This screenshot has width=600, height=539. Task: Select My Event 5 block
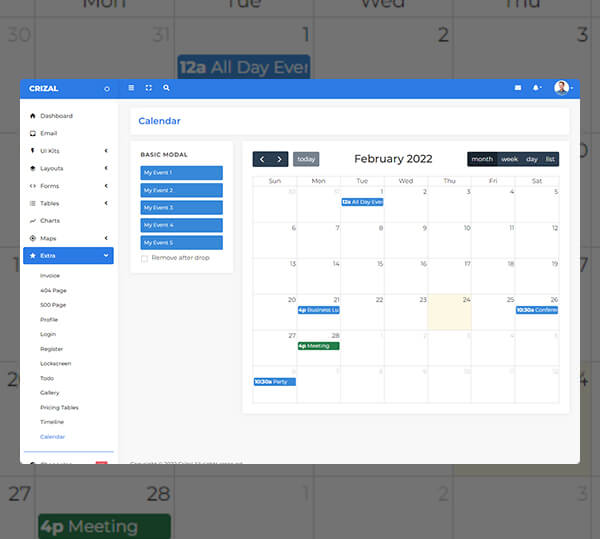[181, 243]
